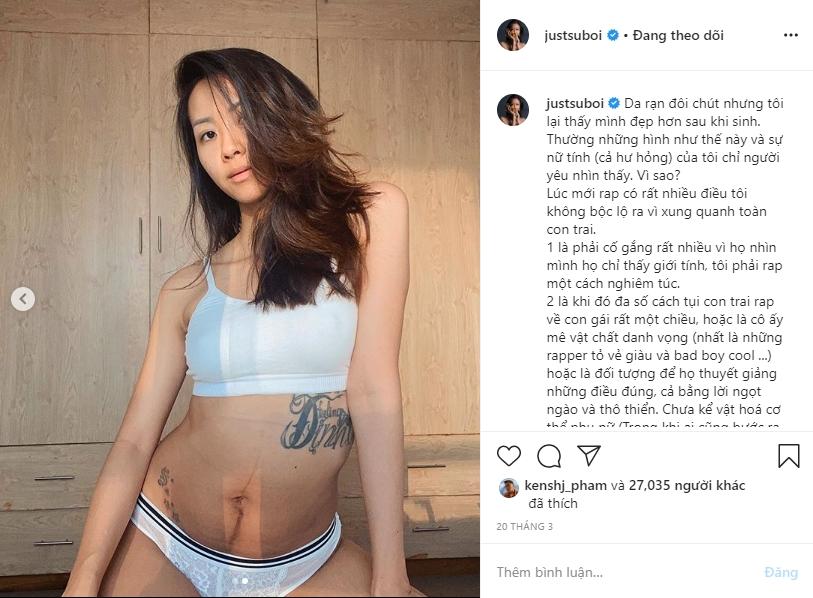Viewport: 813px width, 598px height.
Task: Open comments via speech bubble icon
Action: pos(549,456)
